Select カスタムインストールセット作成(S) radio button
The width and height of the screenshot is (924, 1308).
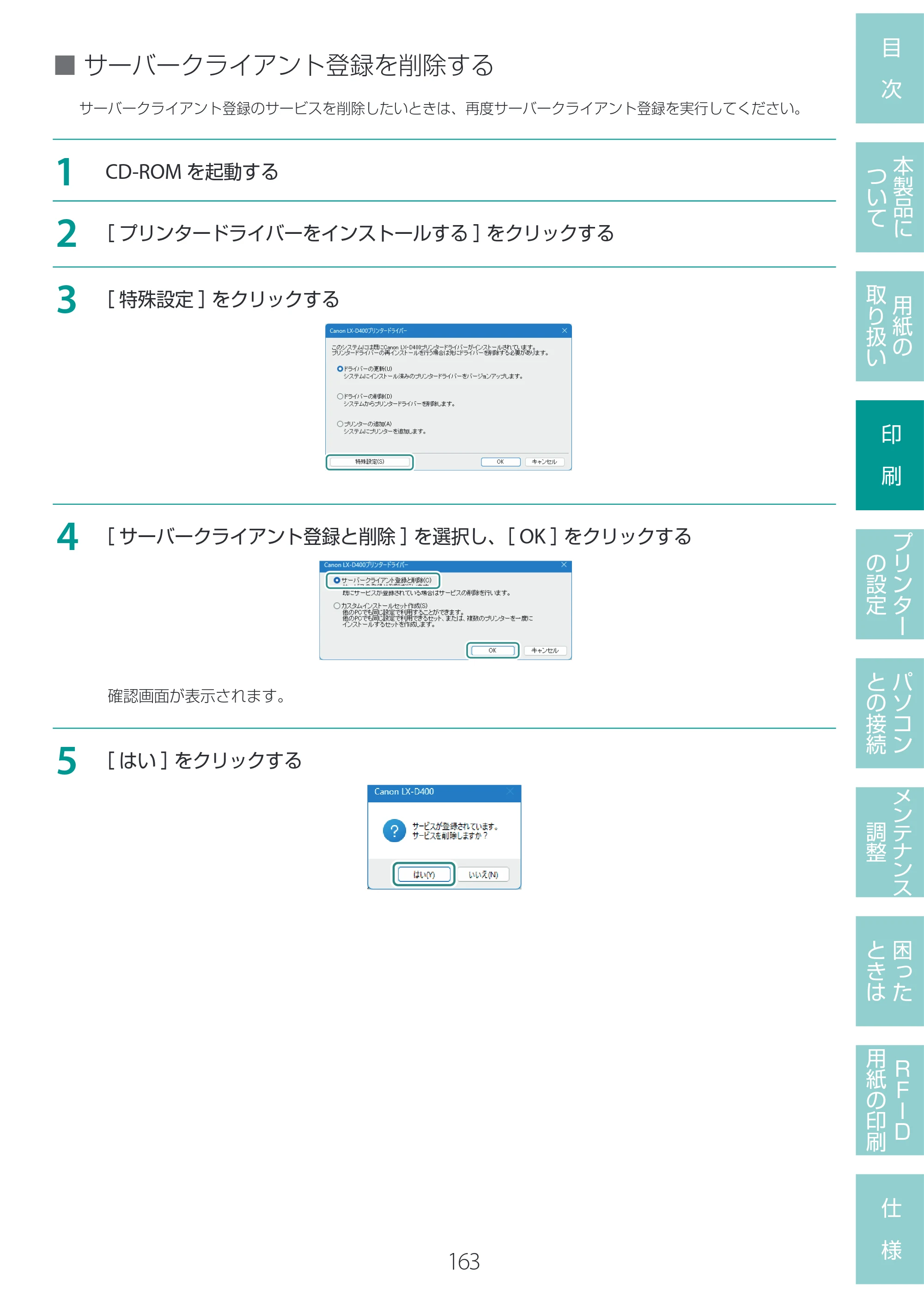pyautogui.click(x=336, y=605)
